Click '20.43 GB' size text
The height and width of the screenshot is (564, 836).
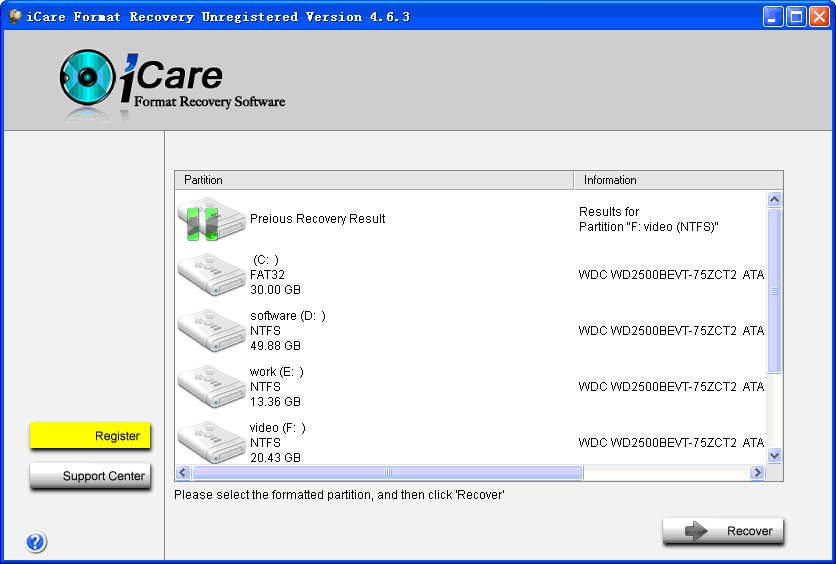[275, 457]
